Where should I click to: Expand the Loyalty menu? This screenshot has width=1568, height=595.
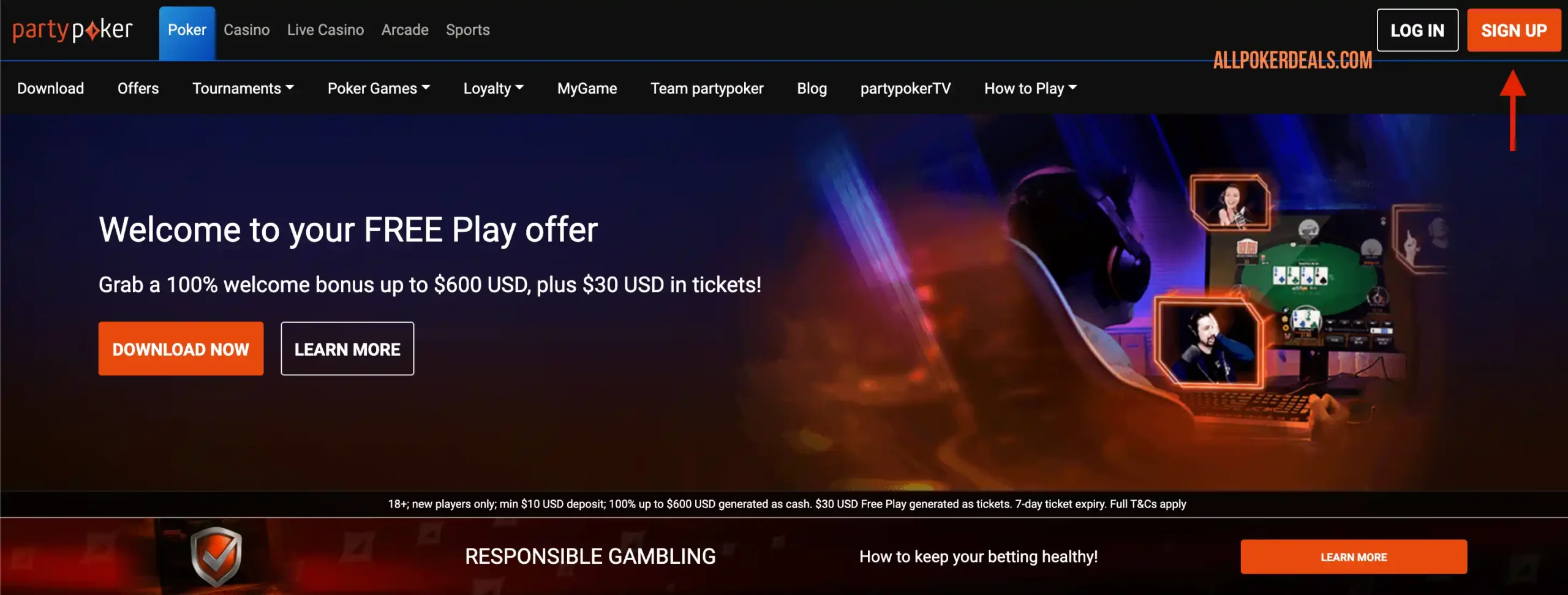pos(493,88)
